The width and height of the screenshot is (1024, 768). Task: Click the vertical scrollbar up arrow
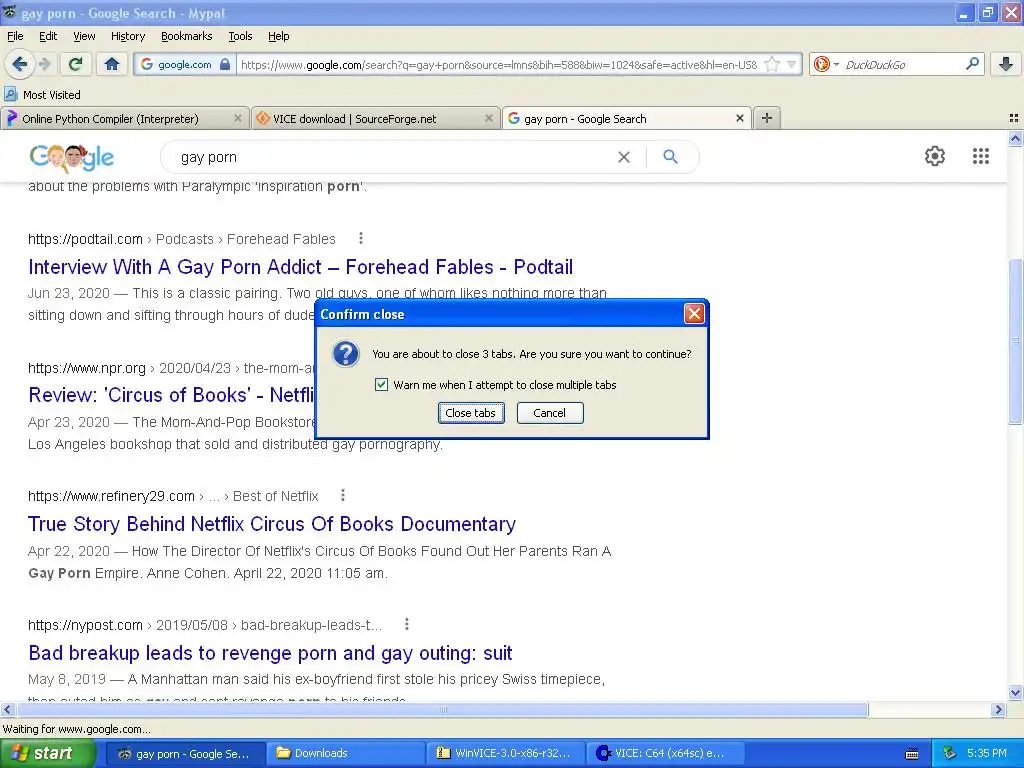1016,138
